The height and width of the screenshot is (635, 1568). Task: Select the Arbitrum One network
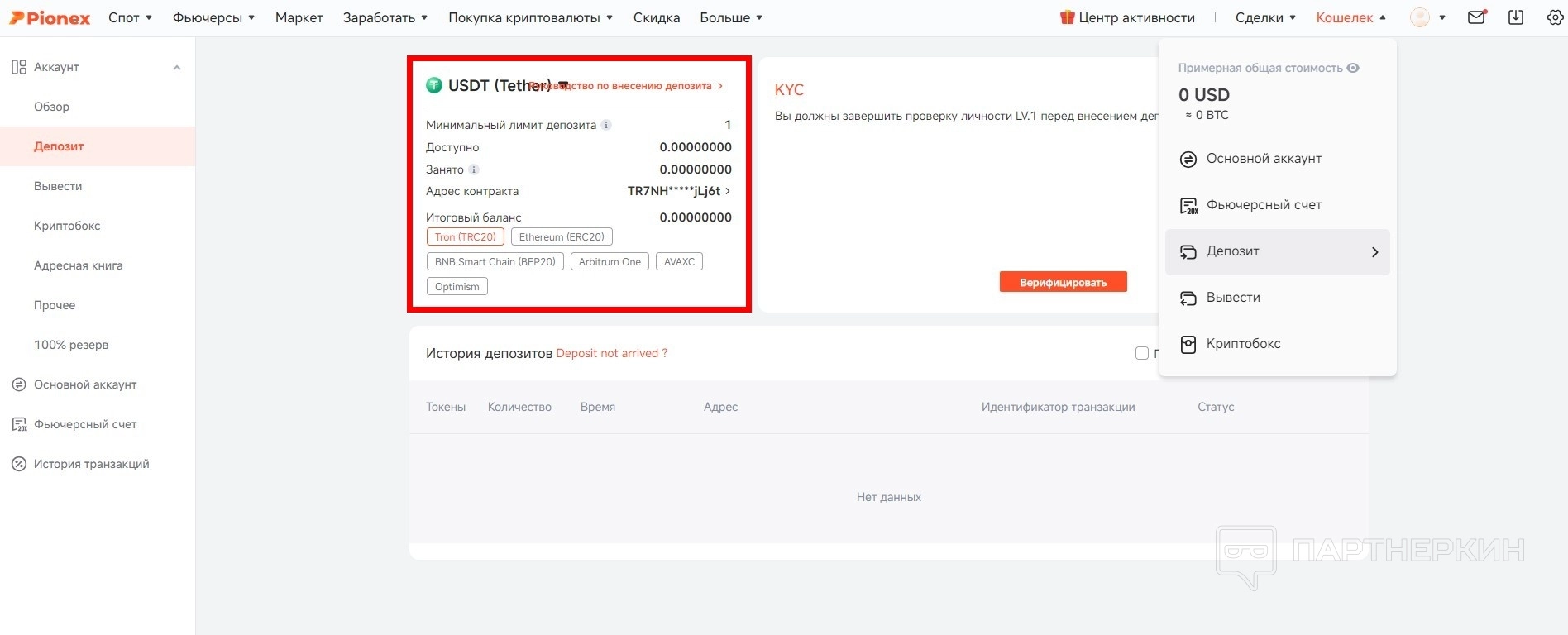click(610, 262)
